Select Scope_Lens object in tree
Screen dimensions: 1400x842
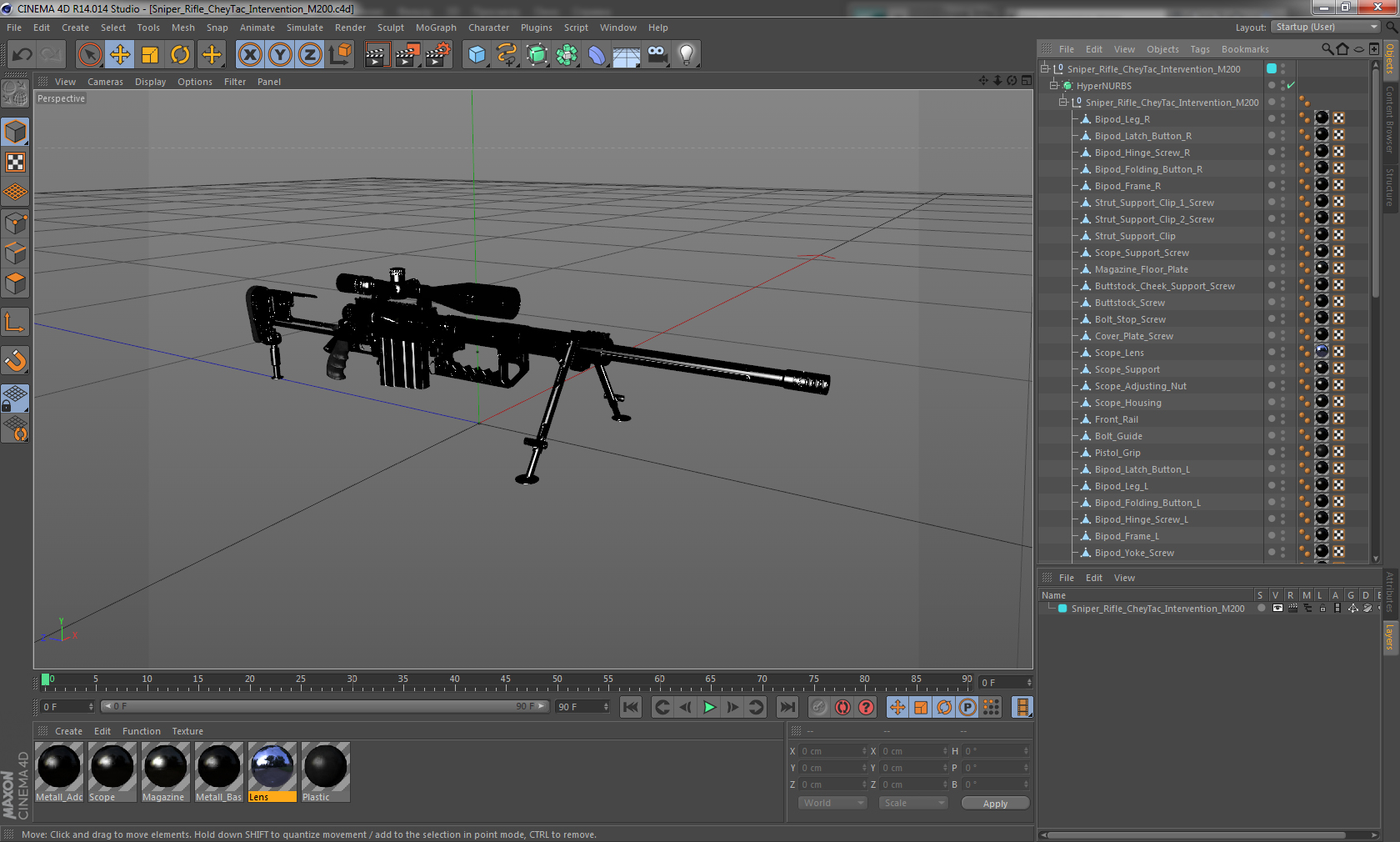pyautogui.click(x=1119, y=353)
